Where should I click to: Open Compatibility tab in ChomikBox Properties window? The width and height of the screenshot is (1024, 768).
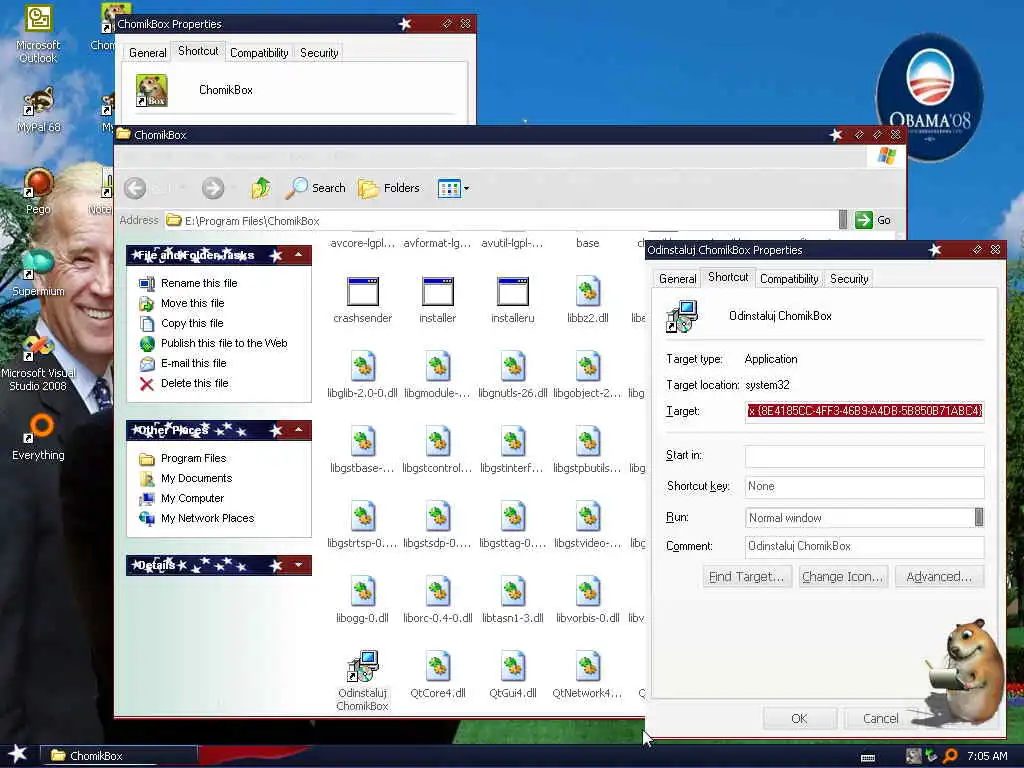[x=259, y=53]
